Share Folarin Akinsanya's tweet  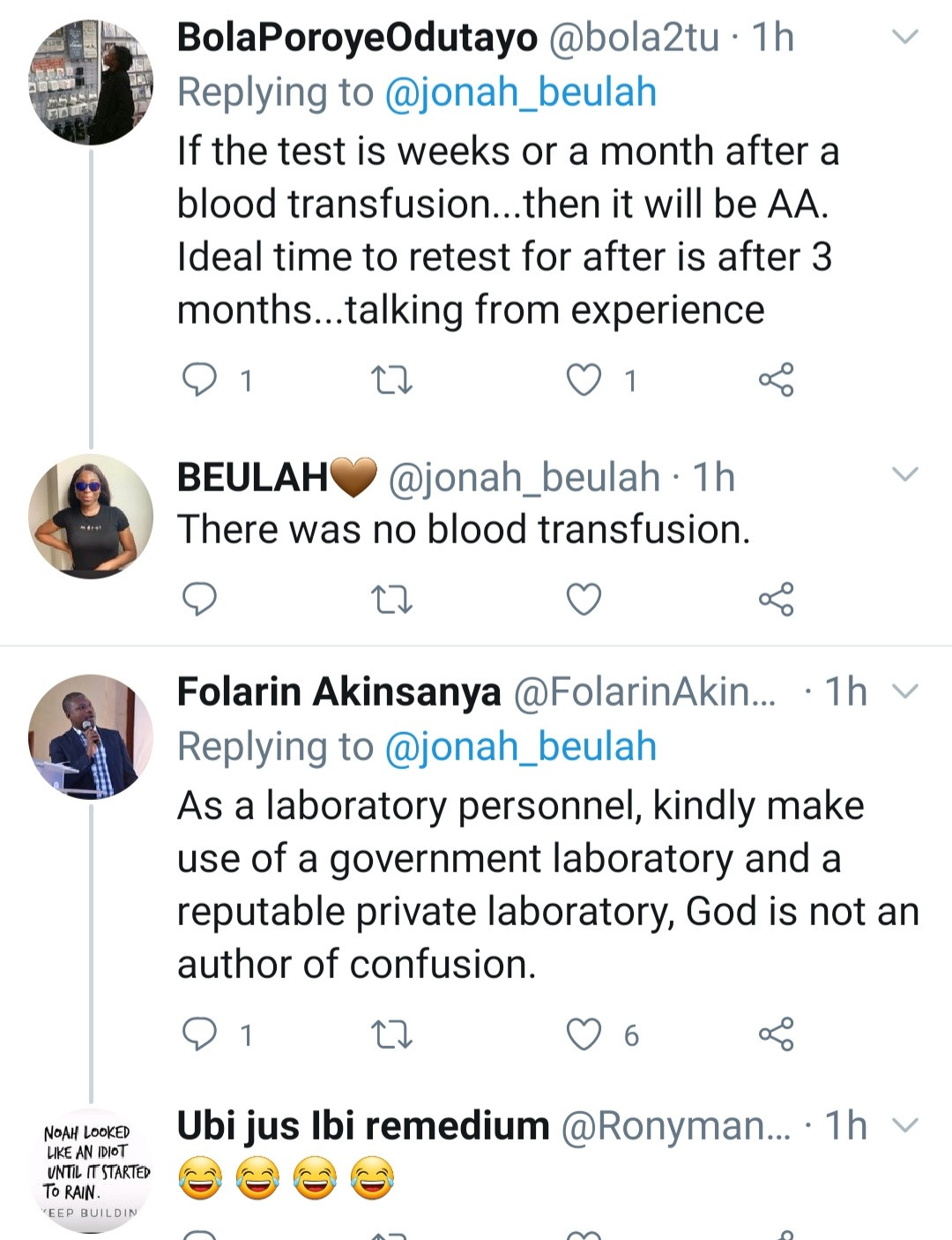[776, 1034]
